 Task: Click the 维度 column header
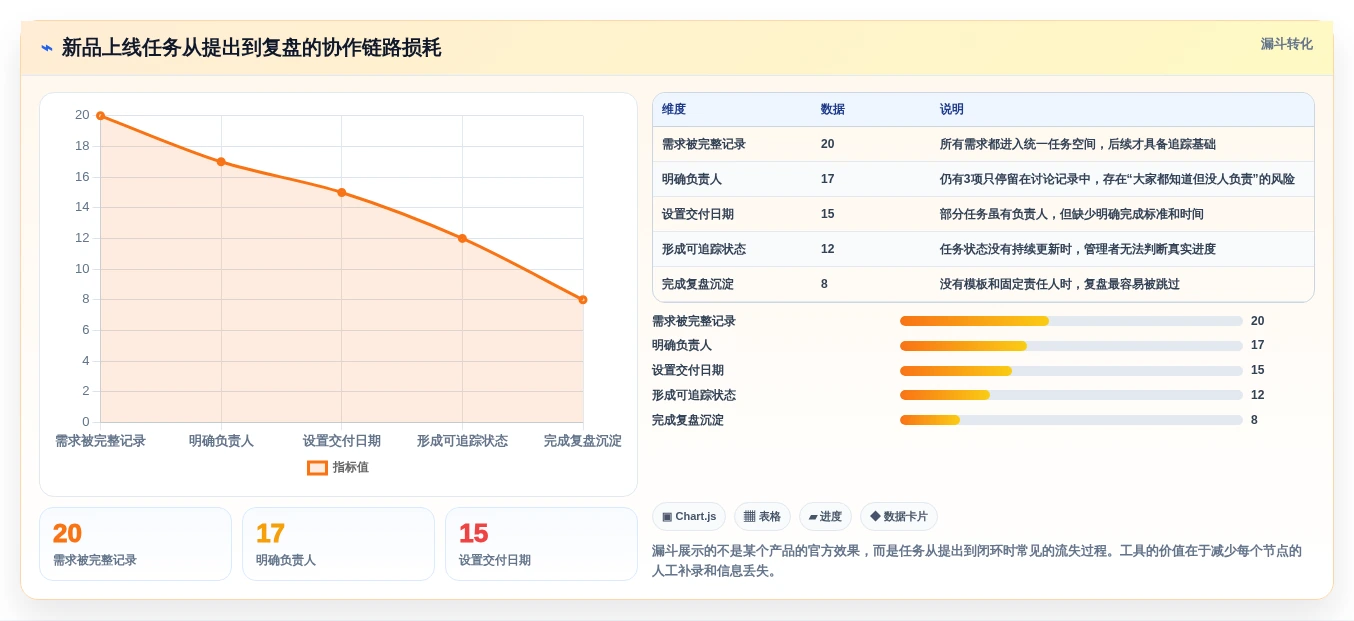point(674,109)
